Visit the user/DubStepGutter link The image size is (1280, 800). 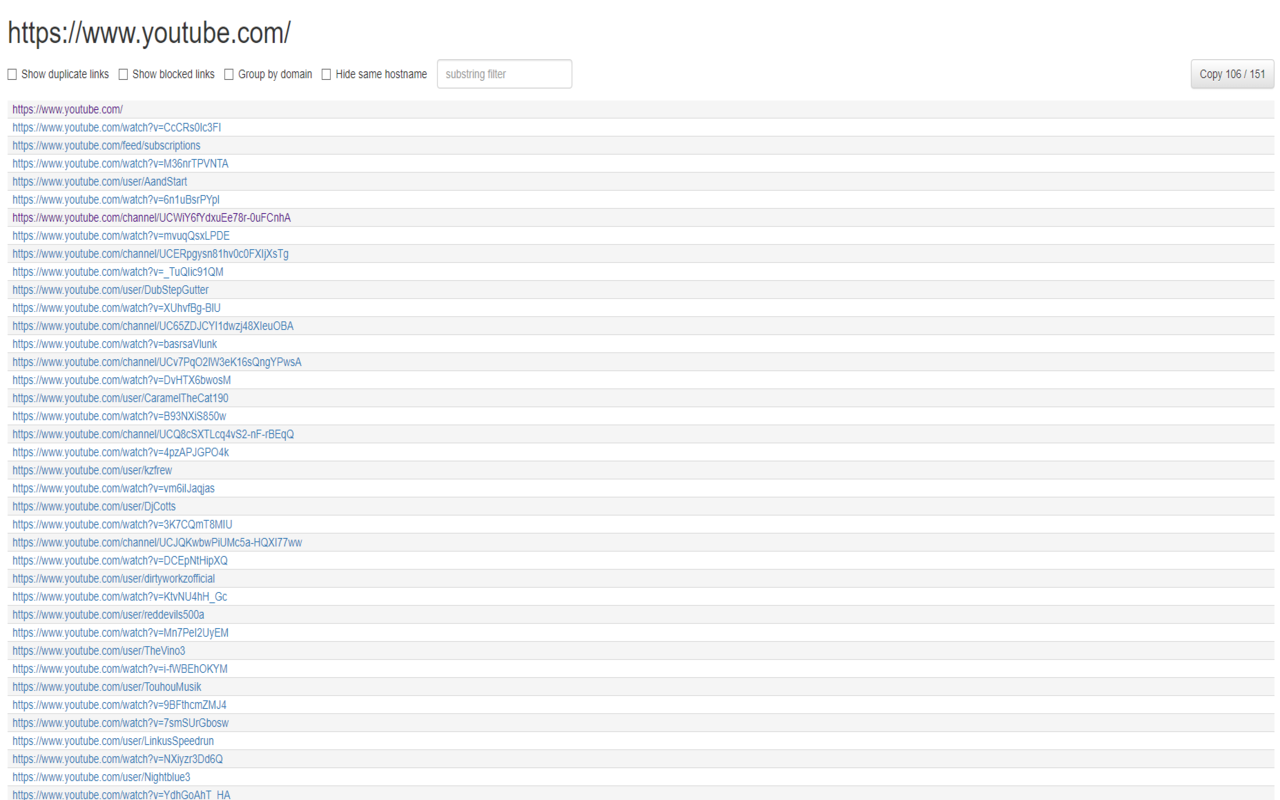111,290
